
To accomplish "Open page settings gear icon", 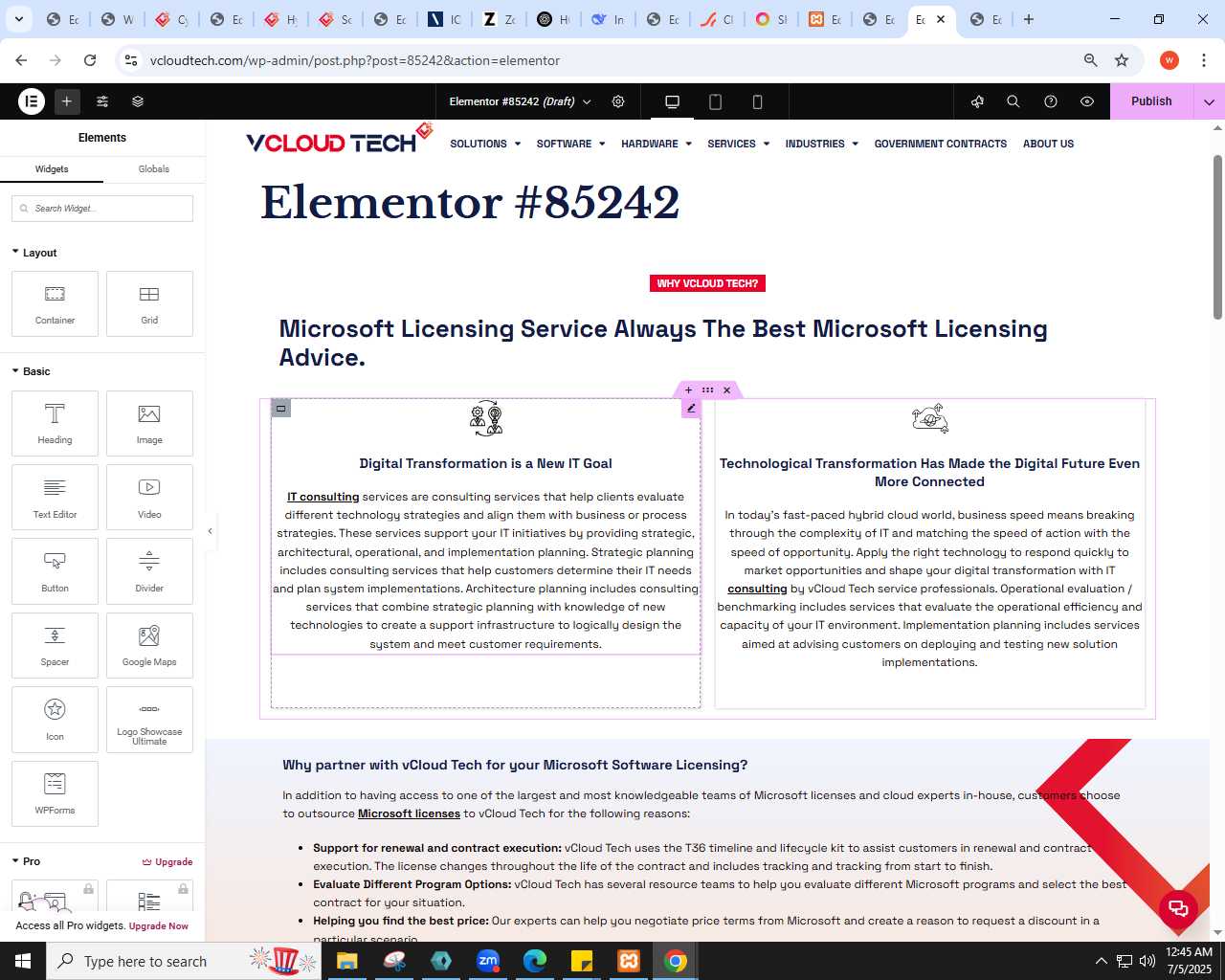I will tap(618, 101).
